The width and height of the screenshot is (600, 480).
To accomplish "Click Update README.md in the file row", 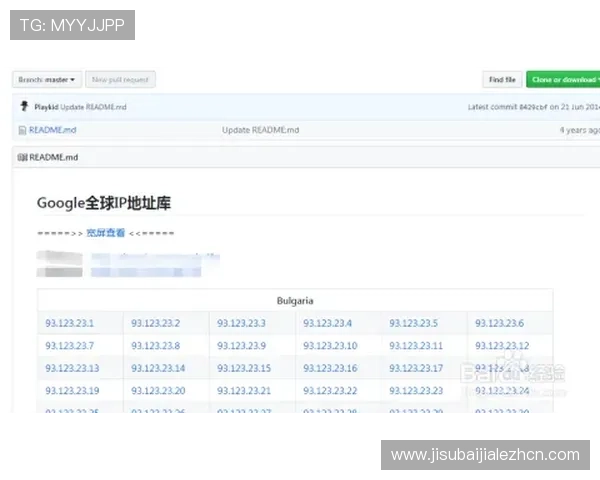I will point(261,130).
